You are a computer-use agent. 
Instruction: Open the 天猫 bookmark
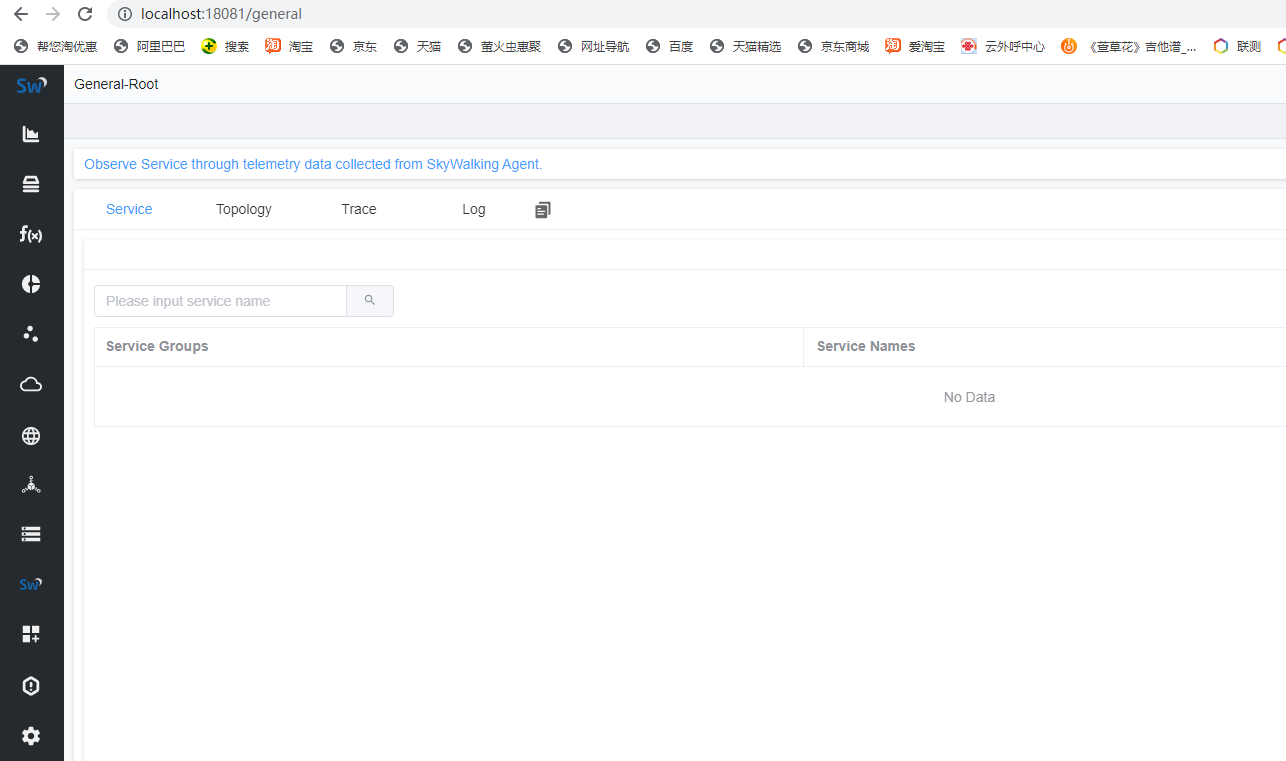tap(418, 46)
